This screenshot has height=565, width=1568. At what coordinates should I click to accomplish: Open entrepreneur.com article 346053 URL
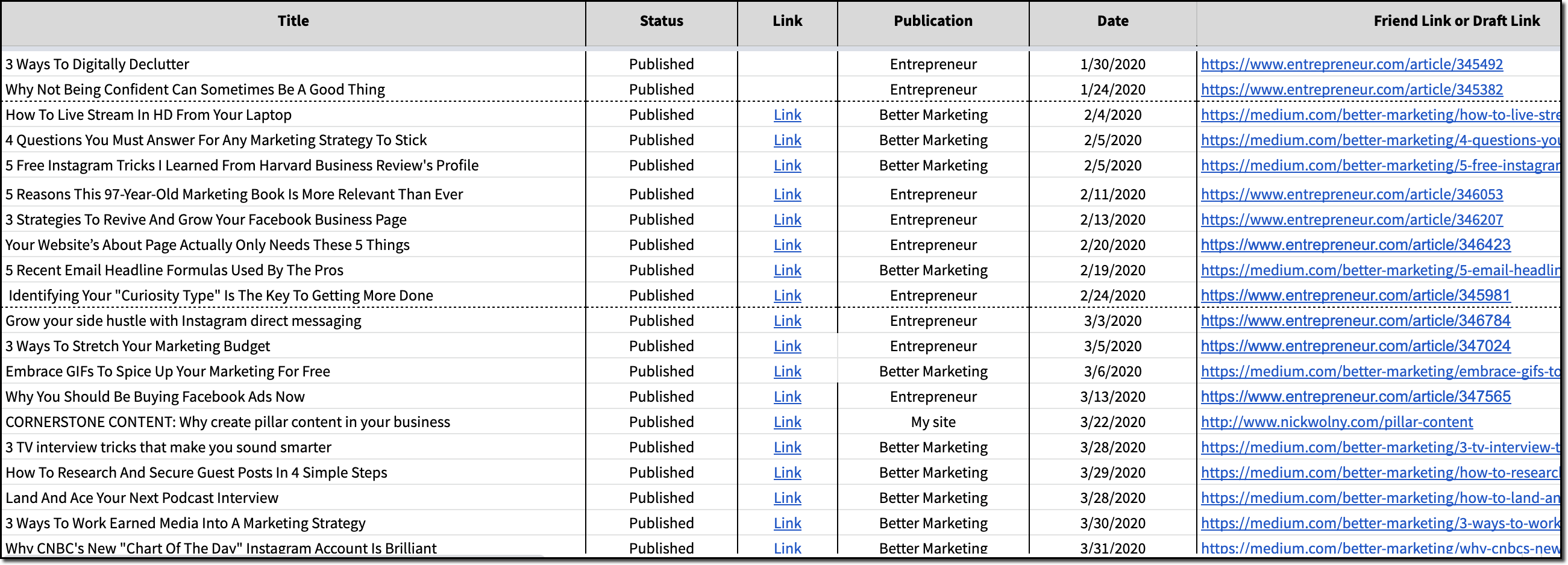click(1351, 195)
